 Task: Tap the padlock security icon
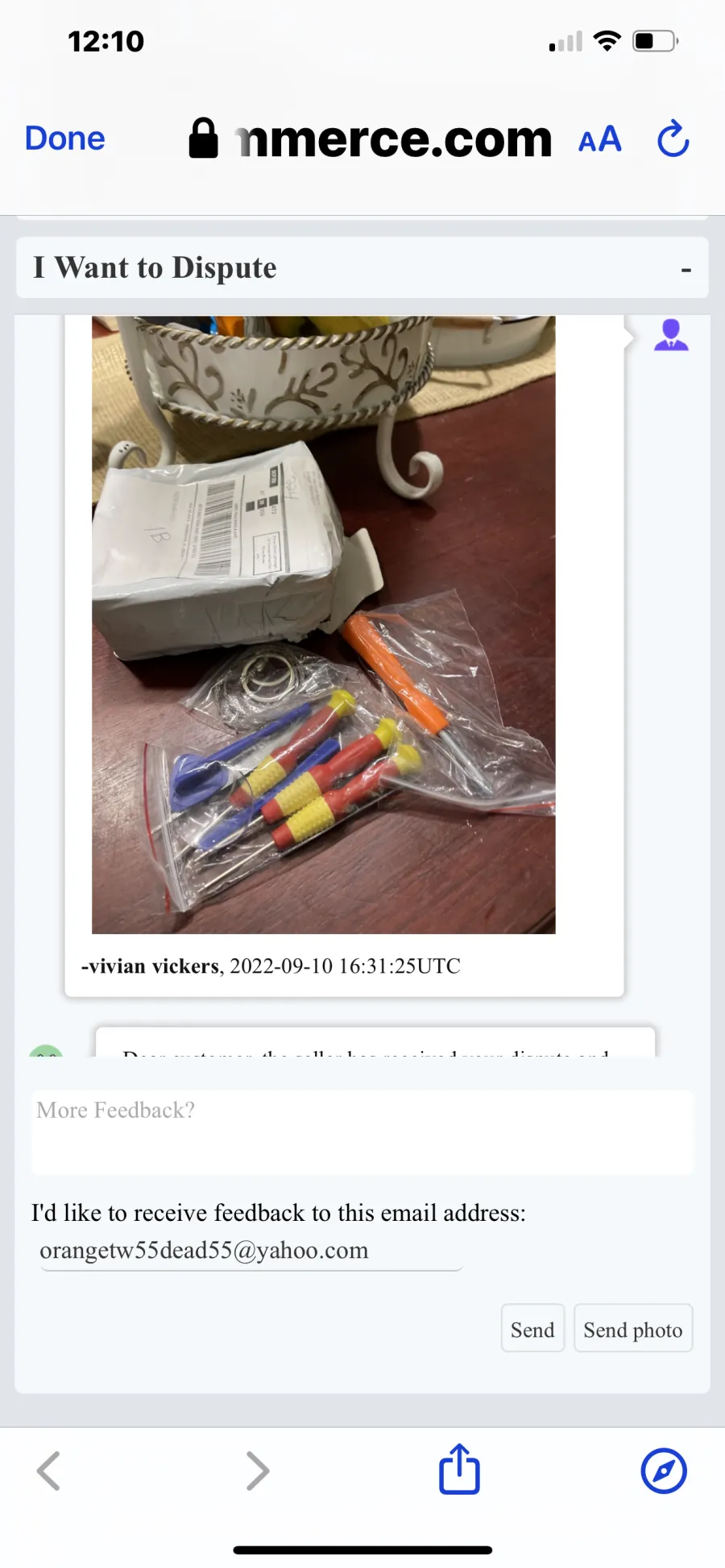pos(203,139)
